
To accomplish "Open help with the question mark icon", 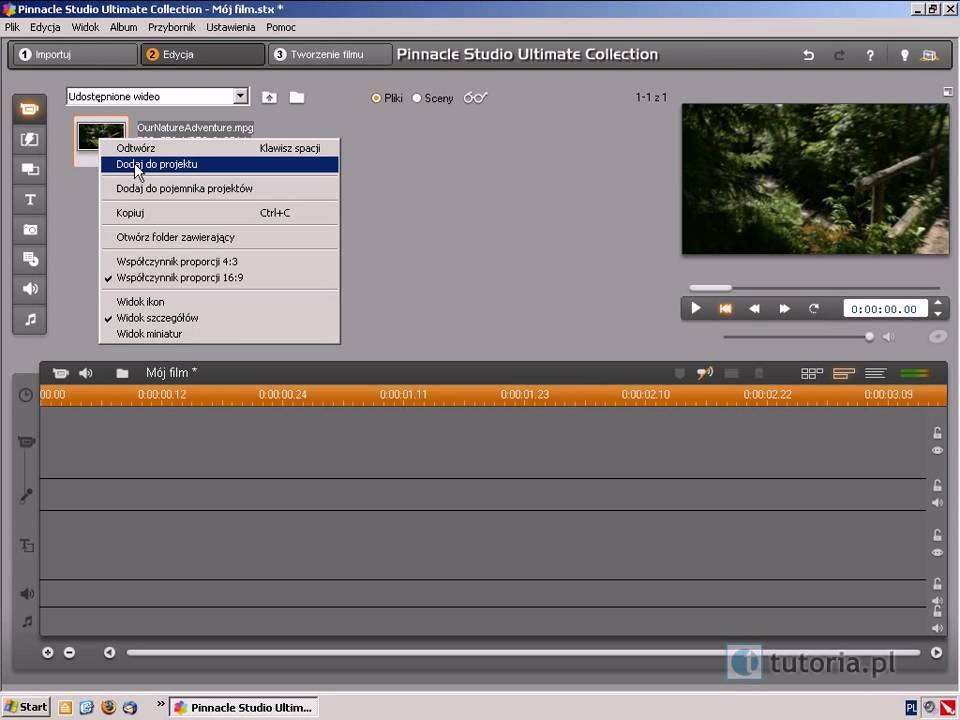I will 870,55.
